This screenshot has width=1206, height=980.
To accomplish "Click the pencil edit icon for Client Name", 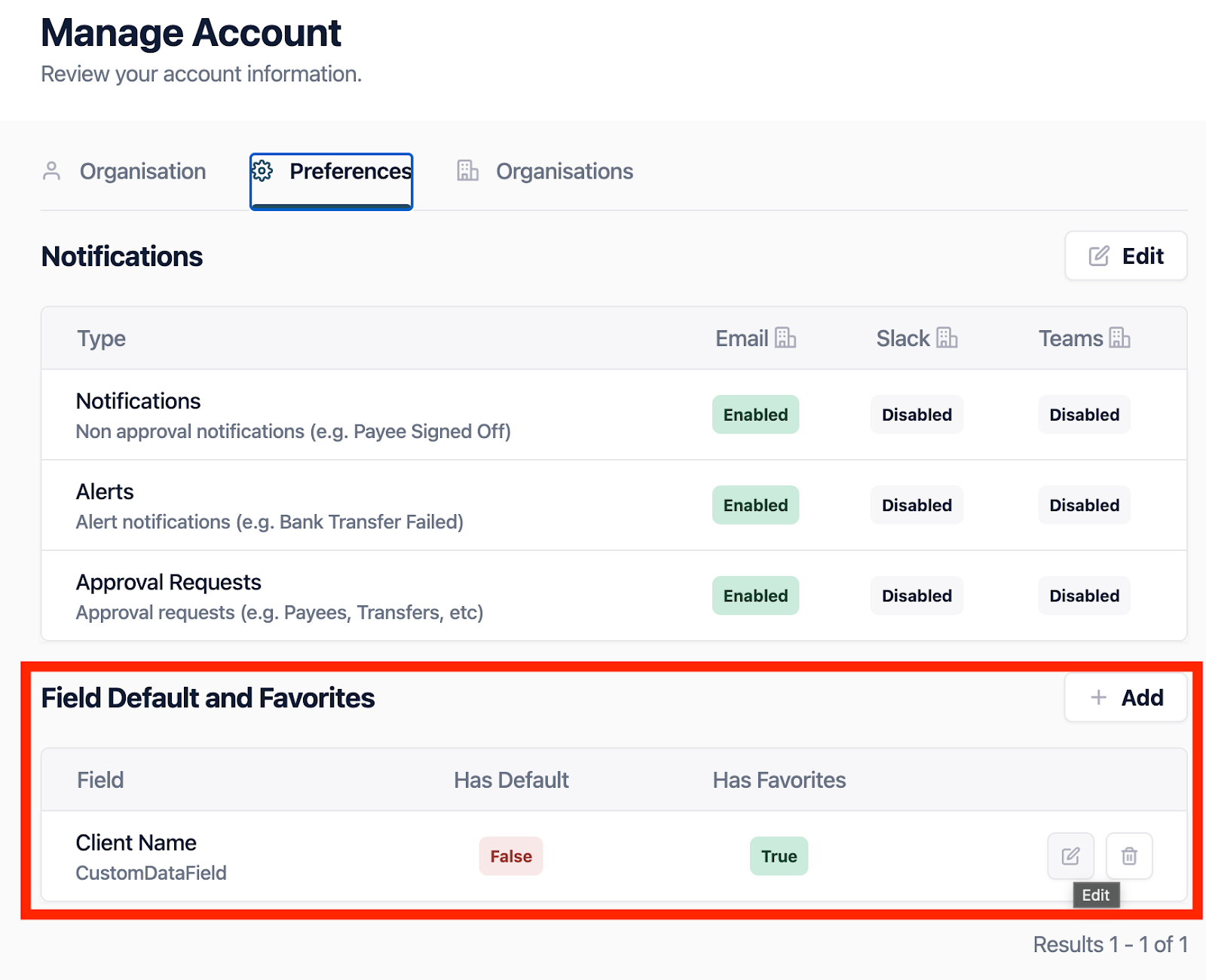I will [1070, 856].
